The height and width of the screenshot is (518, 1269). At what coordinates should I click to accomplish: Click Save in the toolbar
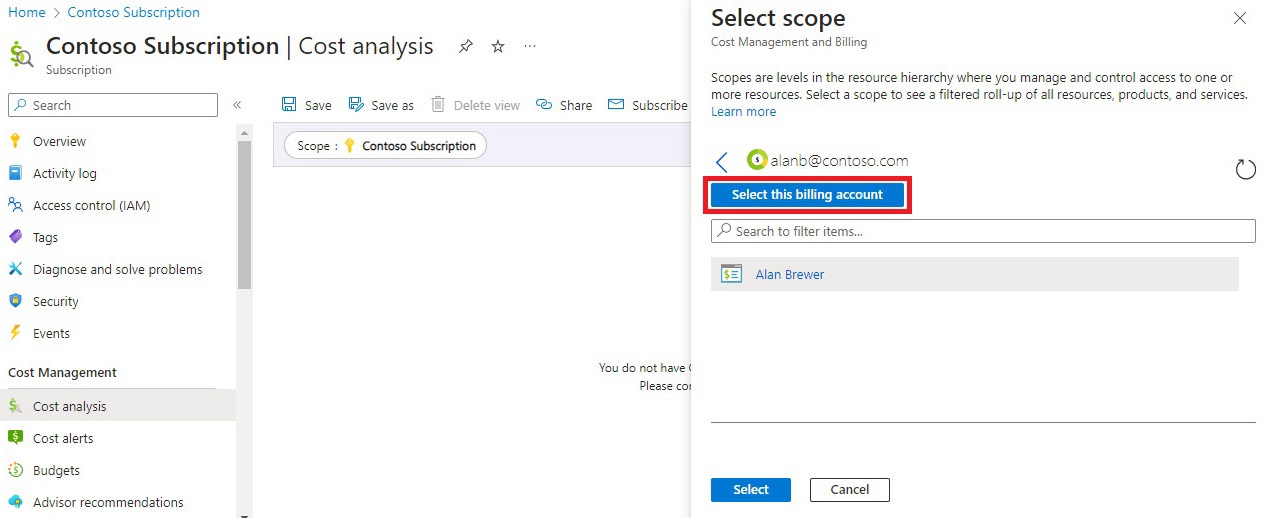[x=306, y=105]
